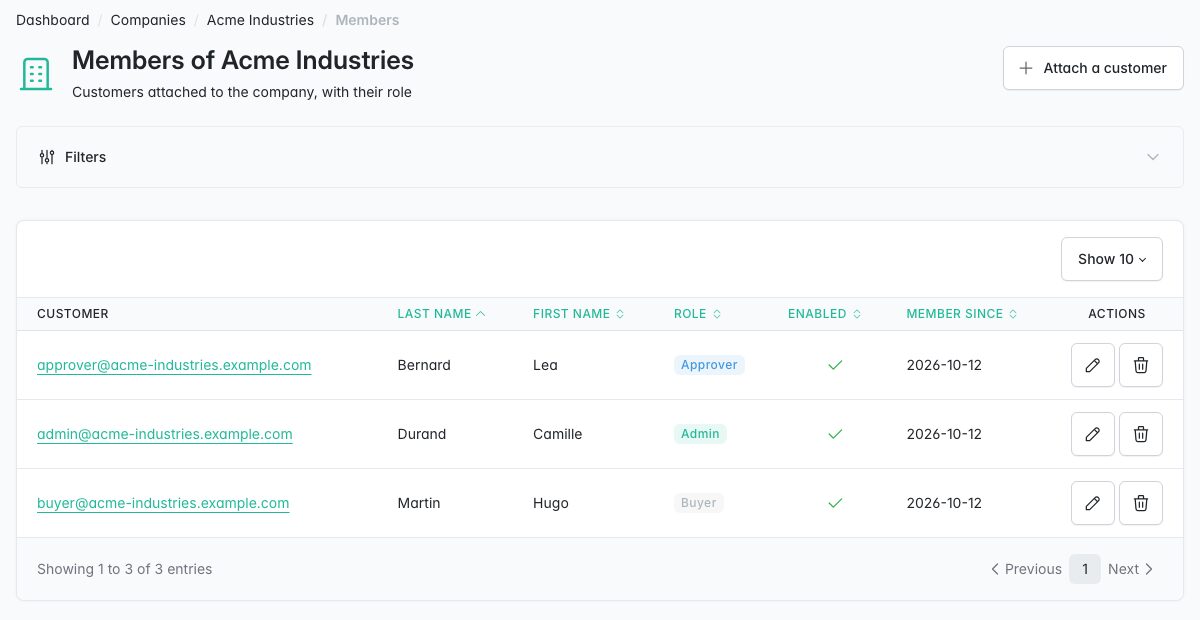Image resolution: width=1200 pixels, height=620 pixels.
Task: Click the Buyer role badge
Action: [699, 503]
